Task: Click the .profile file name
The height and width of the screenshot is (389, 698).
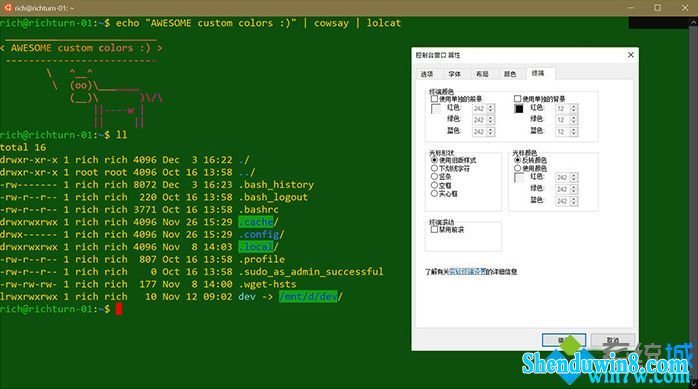Action: pos(262,259)
